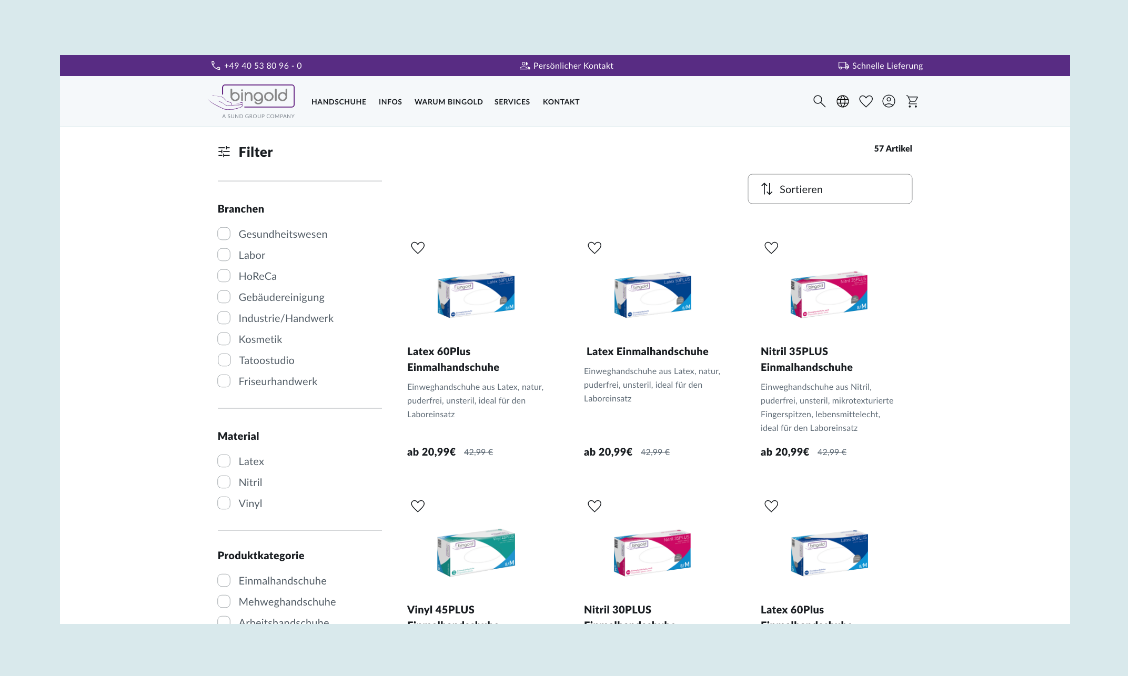
Task: Open the WARUM BINGOLD menu item
Action: 448,102
